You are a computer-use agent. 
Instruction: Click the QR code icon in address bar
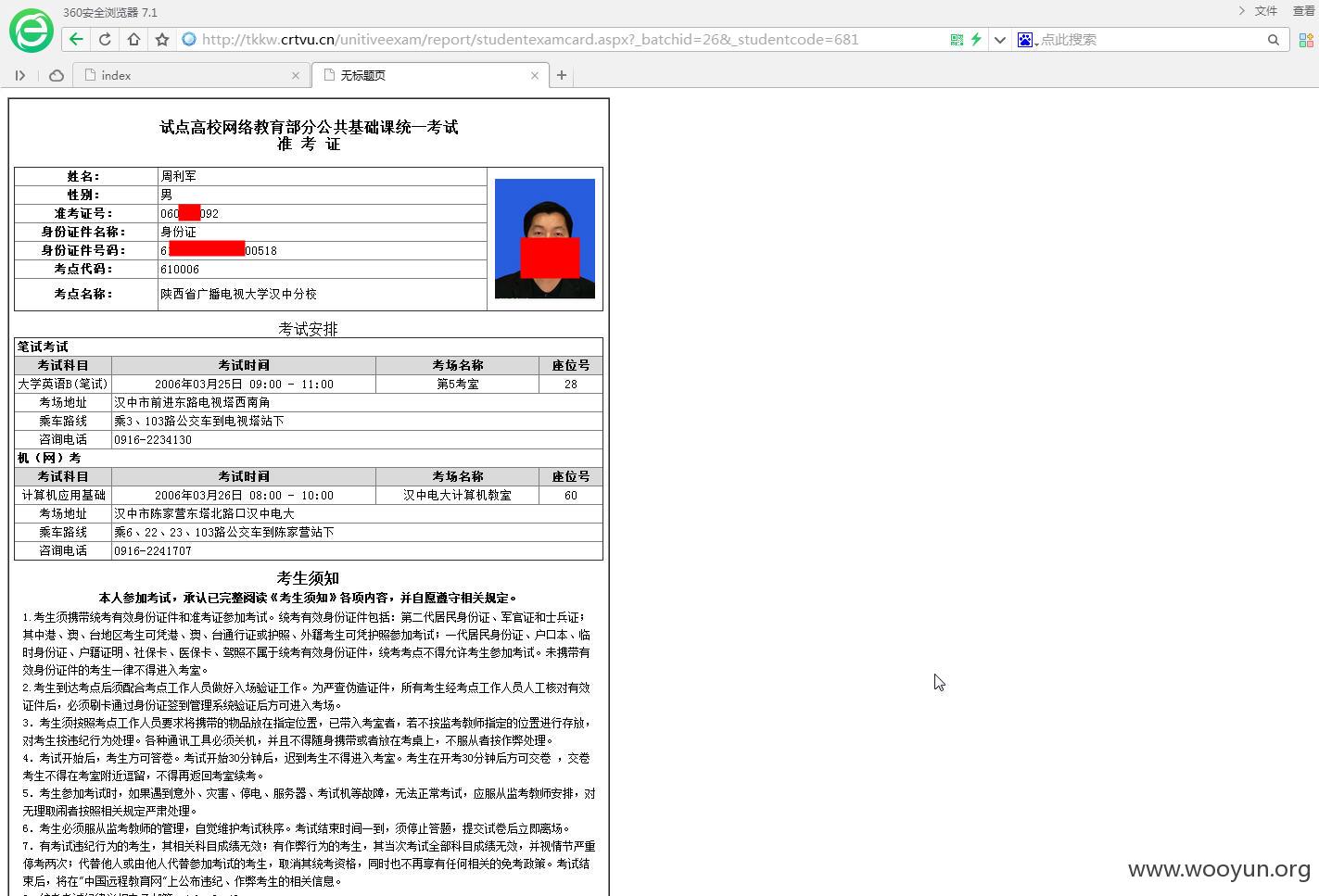[957, 40]
